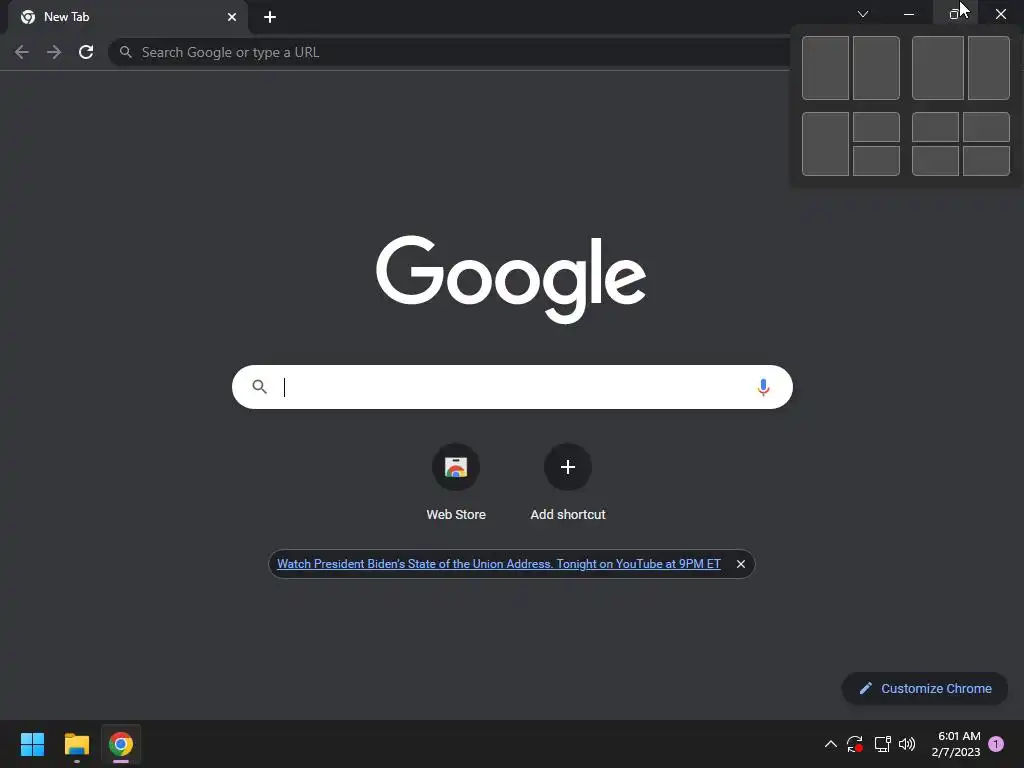Open the clock showing 6:01 AM
This screenshot has width=1024, height=768.
click(x=955, y=744)
